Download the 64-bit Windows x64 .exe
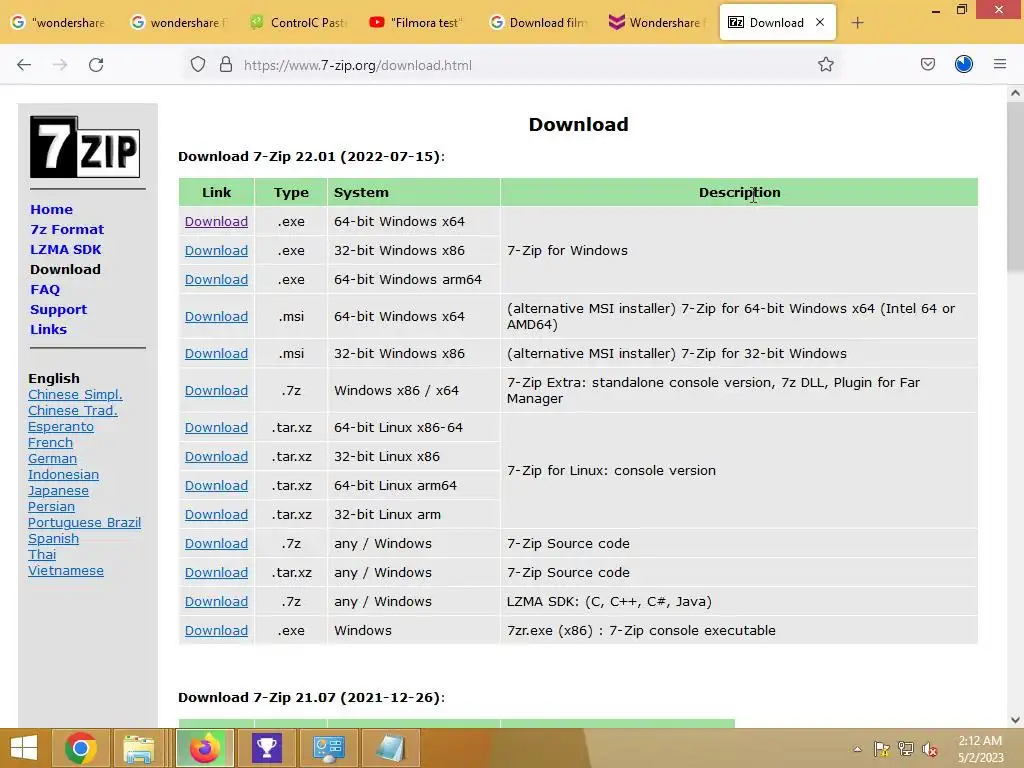Screen dimensions: 1024x768 [216, 221]
